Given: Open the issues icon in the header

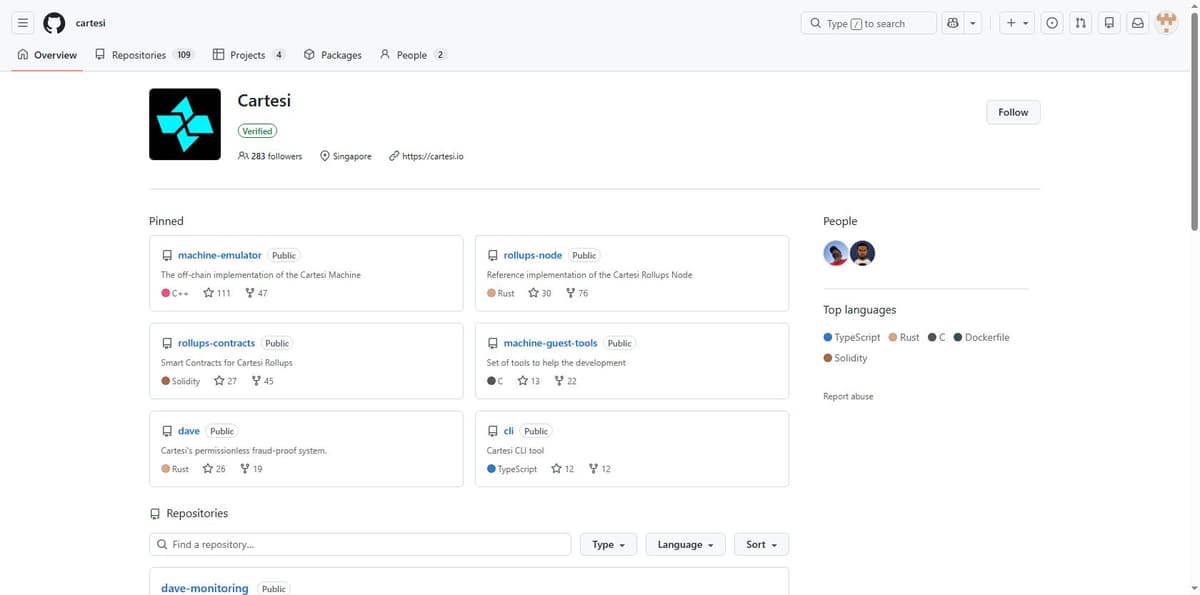Looking at the screenshot, I should pos(1052,23).
